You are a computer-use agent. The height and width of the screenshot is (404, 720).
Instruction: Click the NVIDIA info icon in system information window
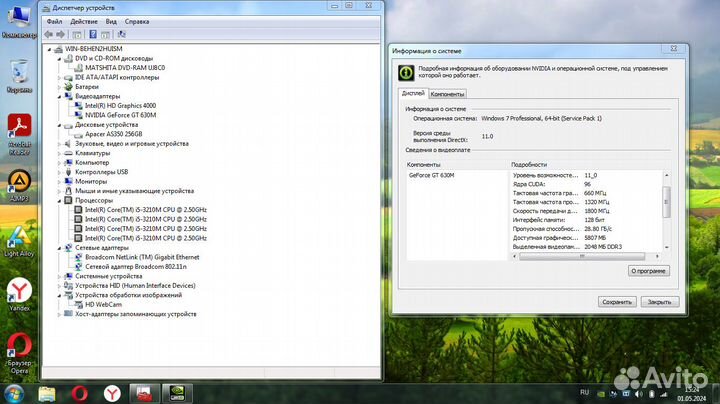(x=406, y=73)
